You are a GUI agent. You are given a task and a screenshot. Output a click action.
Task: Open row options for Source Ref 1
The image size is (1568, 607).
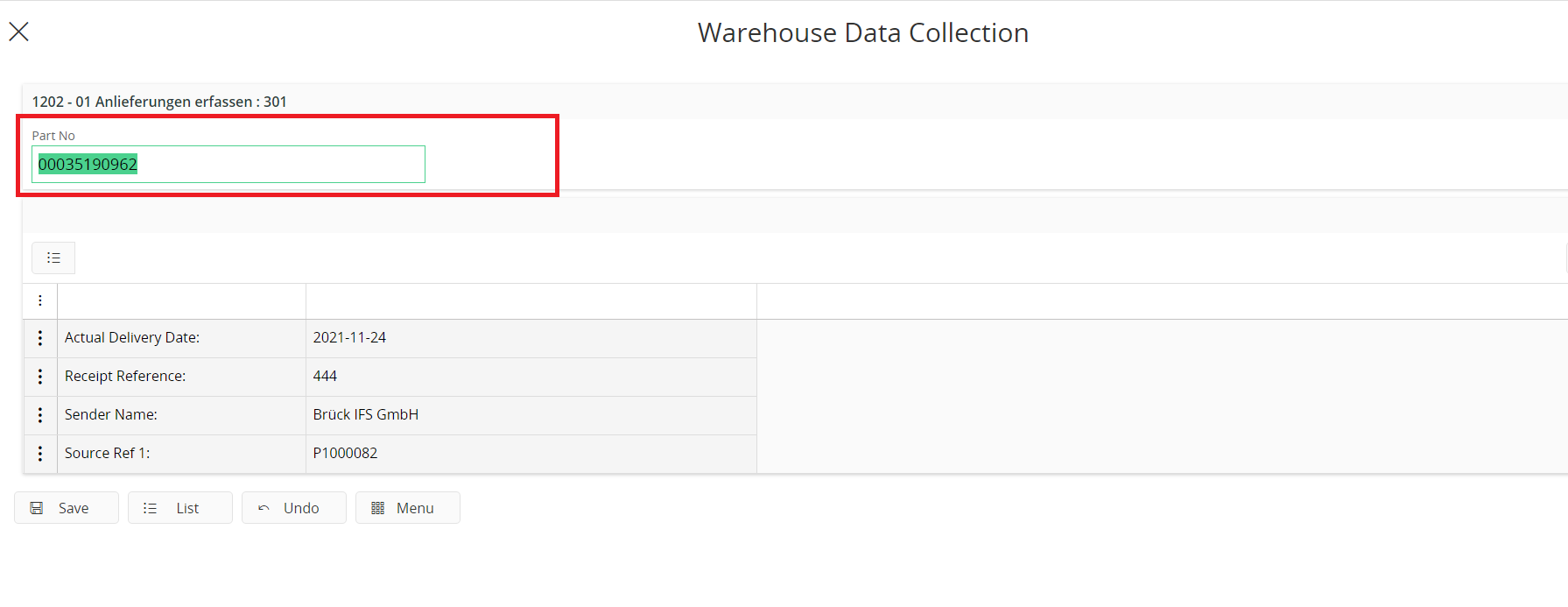point(40,454)
